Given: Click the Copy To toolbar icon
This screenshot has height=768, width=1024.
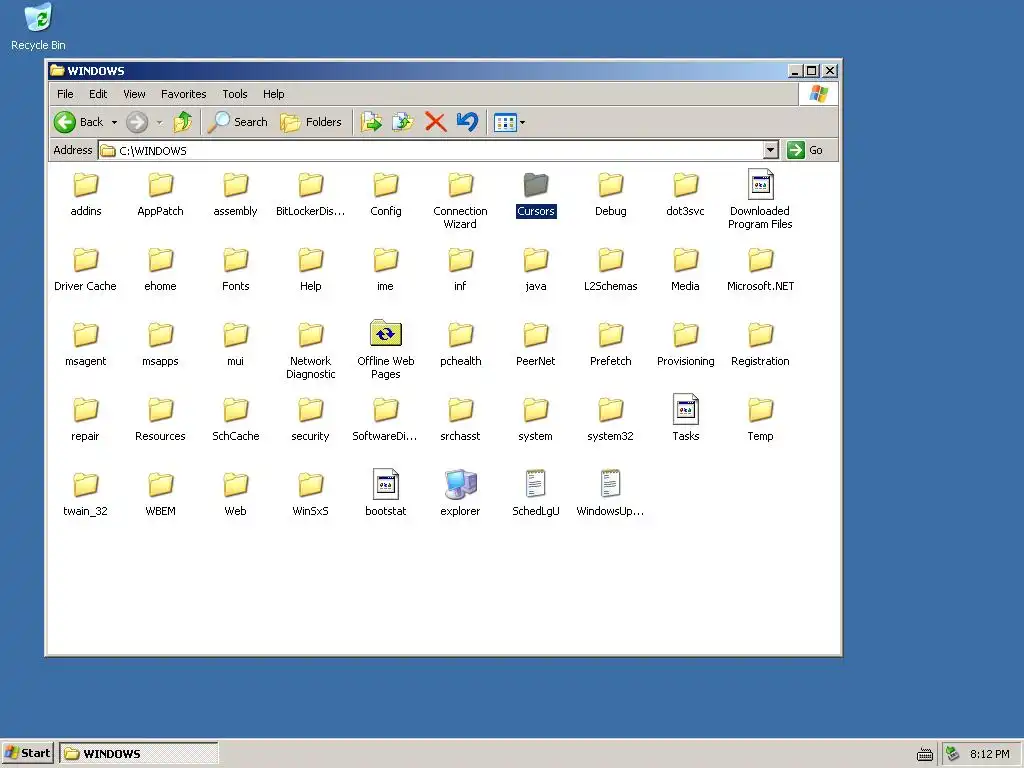Looking at the screenshot, I should 403,122.
